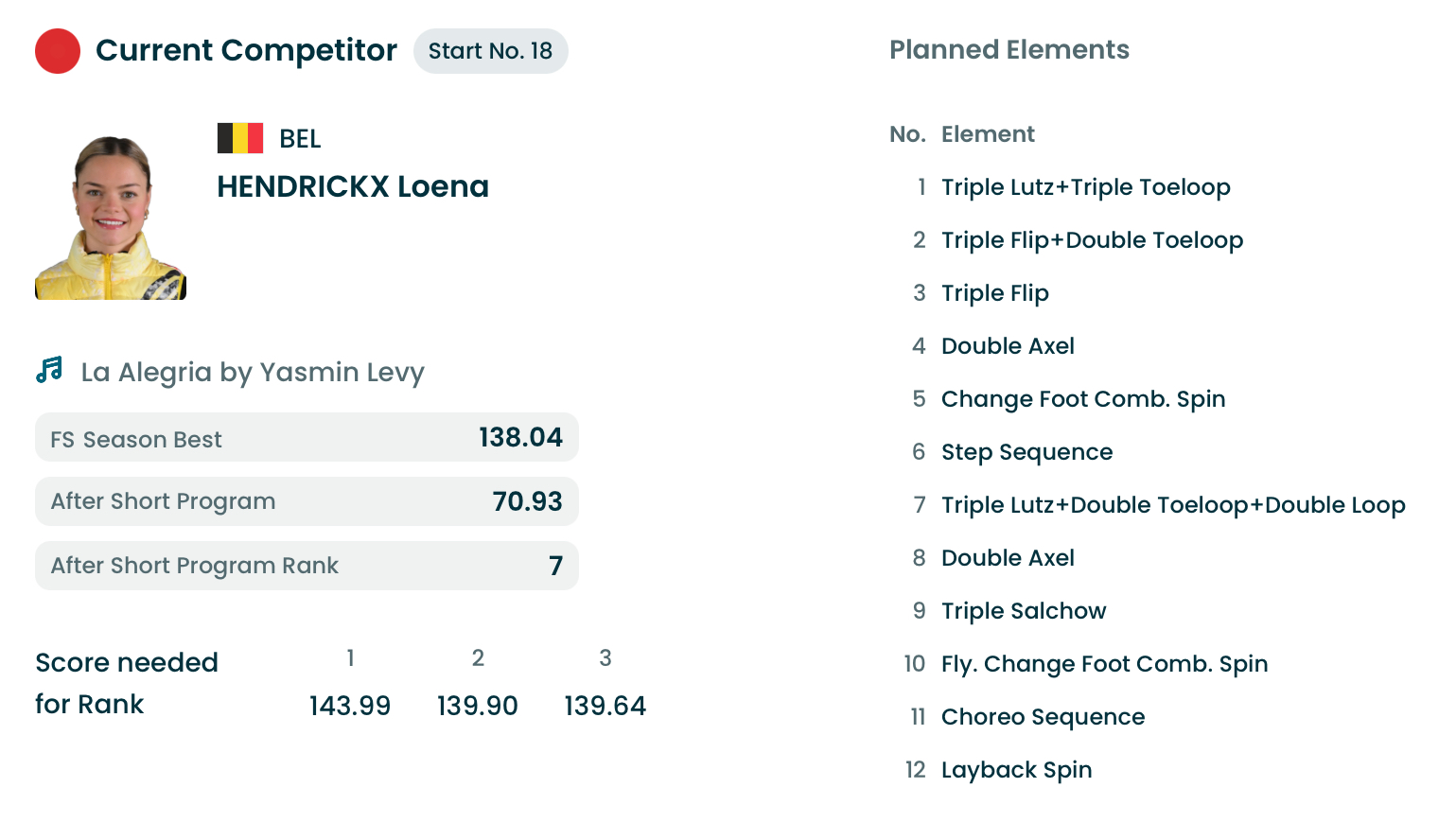Image resolution: width=1456 pixels, height=840 pixels.
Task: Select the Triple Salchow element
Action: [x=1024, y=611]
